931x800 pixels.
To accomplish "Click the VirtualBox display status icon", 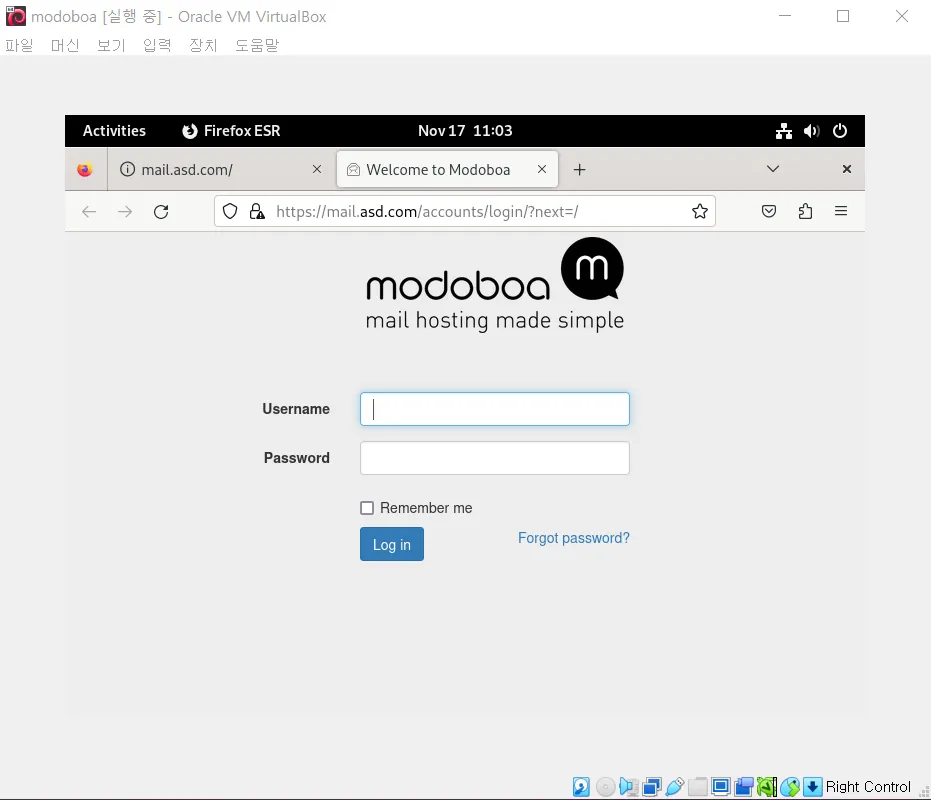I will pyautogui.click(x=721, y=787).
